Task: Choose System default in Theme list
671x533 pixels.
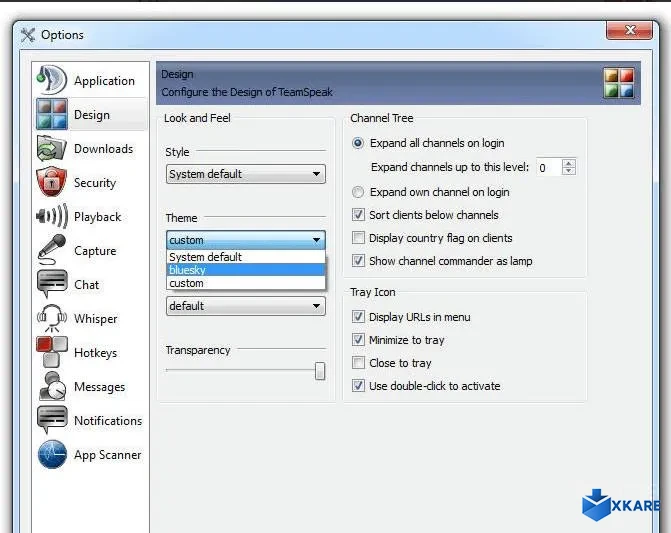Action: click(x=246, y=257)
